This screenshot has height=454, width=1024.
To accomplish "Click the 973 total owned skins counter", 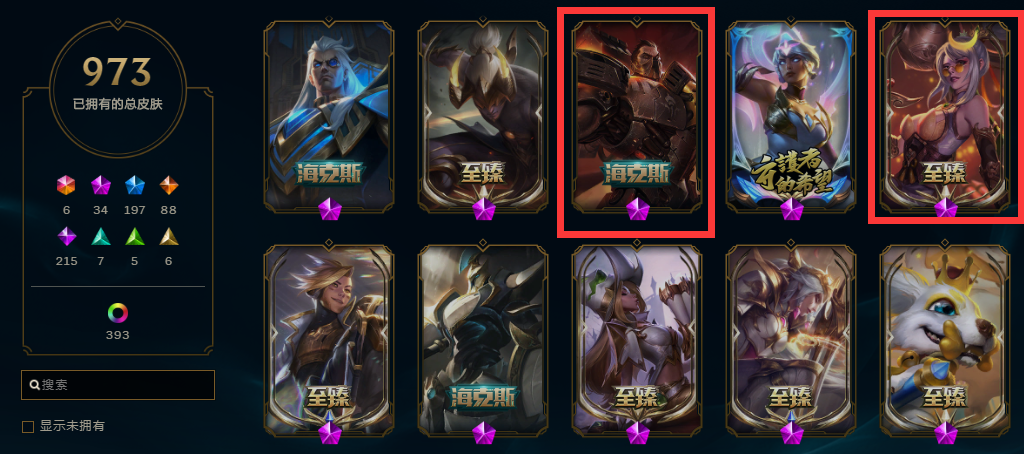I will pos(118,72).
